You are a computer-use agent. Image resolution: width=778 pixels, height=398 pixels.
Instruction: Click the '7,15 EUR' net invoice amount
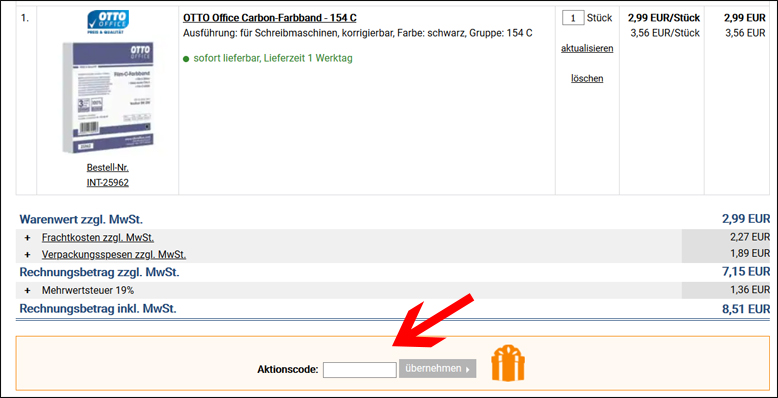pyautogui.click(x=746, y=272)
